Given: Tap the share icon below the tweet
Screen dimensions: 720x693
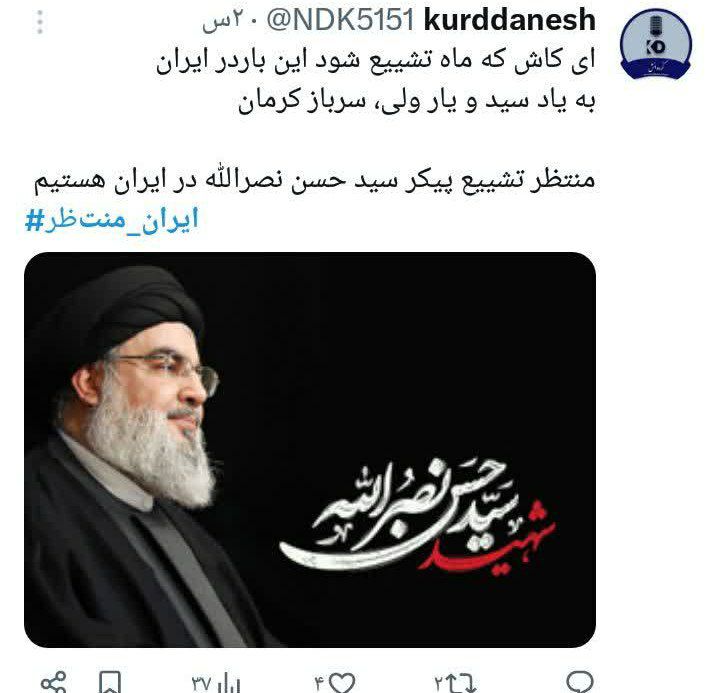Looking at the screenshot, I should [x=54, y=682].
